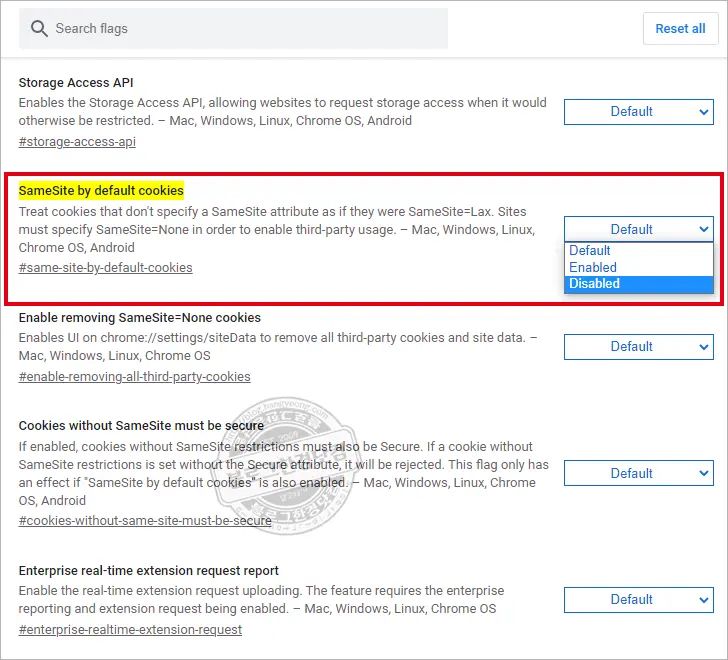Open the Storage Access API dropdown

[638, 112]
